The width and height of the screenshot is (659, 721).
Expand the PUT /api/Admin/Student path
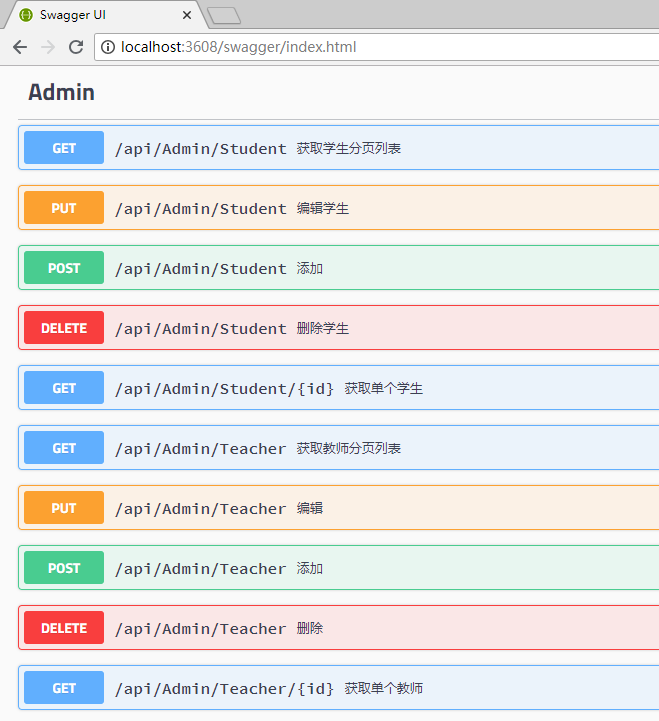pyautogui.click(x=201, y=209)
